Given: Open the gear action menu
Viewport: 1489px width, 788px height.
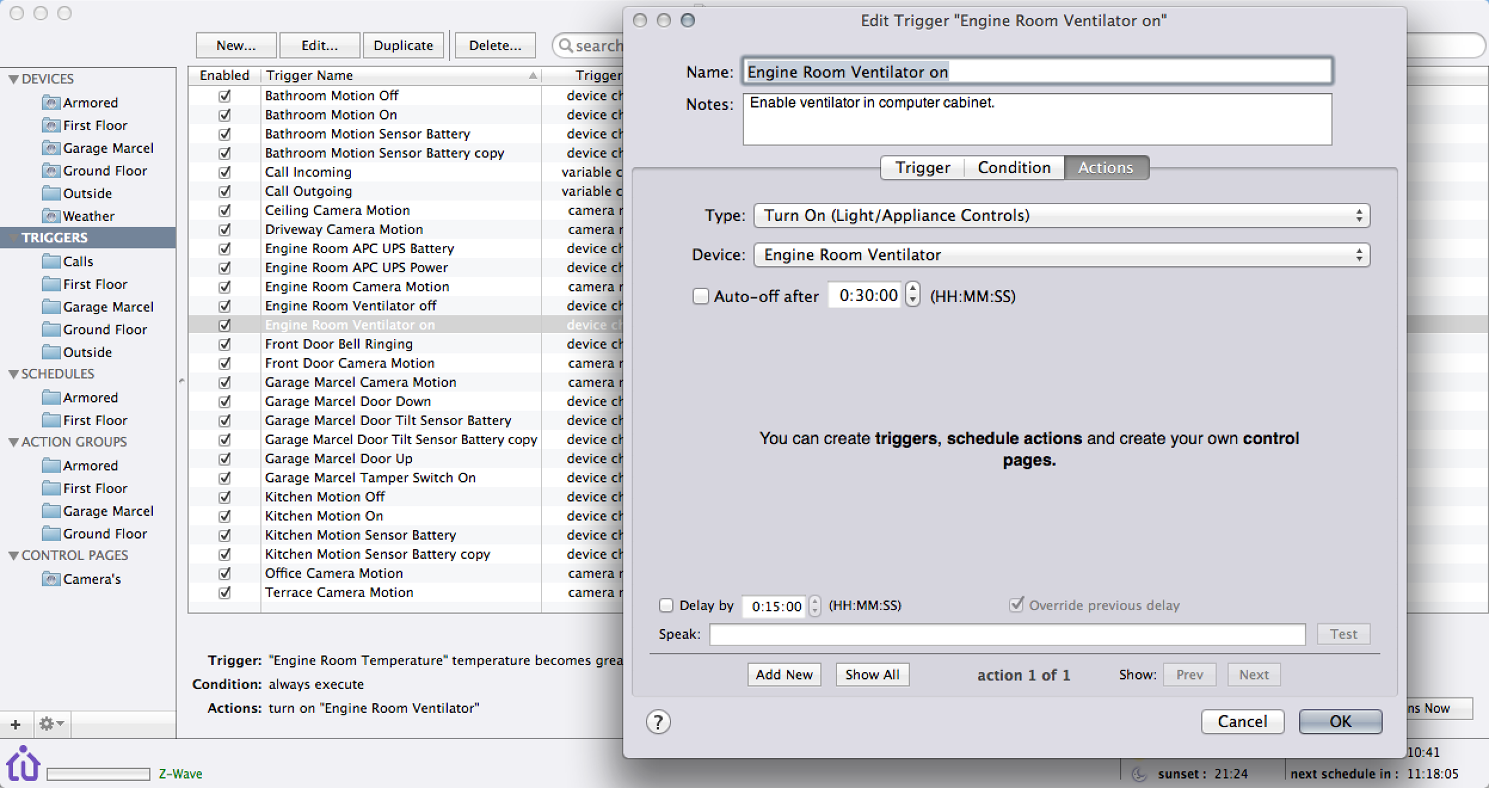Looking at the screenshot, I should coord(50,724).
